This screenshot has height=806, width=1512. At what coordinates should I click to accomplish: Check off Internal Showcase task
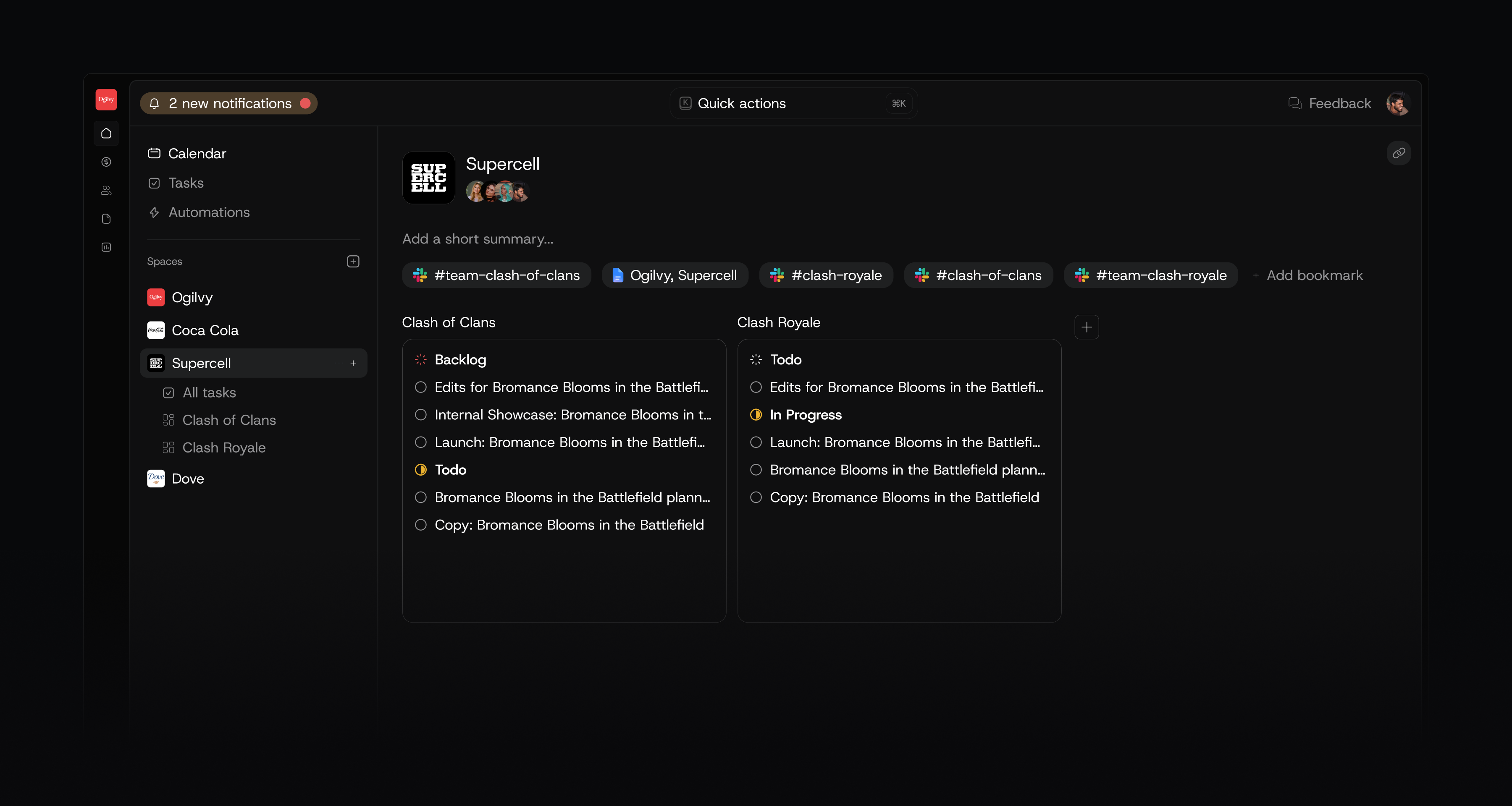point(421,415)
